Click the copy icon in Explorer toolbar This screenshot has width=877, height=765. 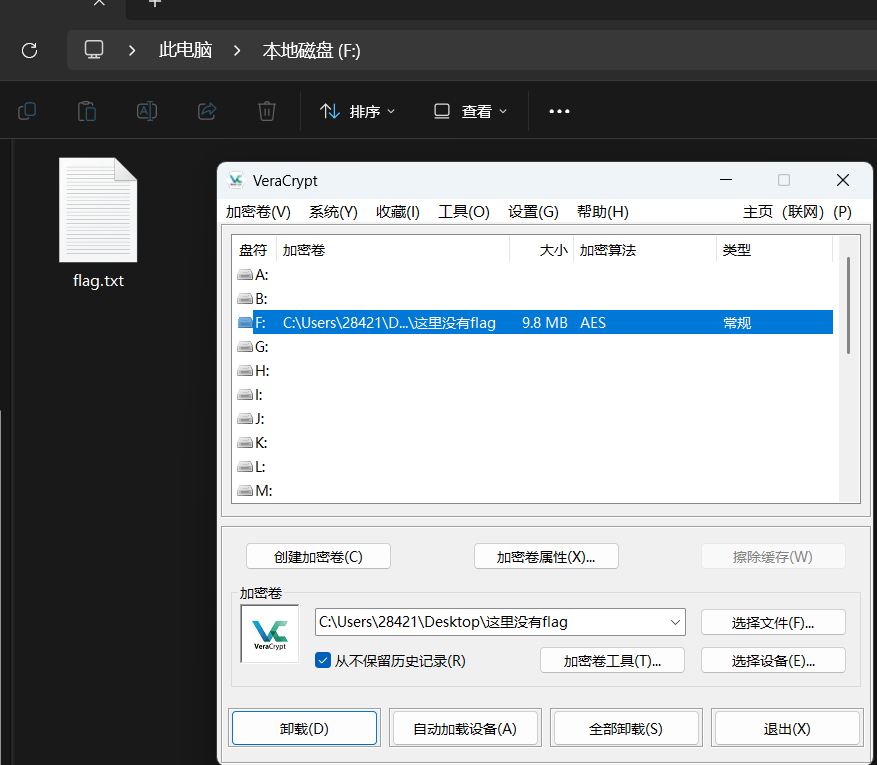tap(27, 111)
